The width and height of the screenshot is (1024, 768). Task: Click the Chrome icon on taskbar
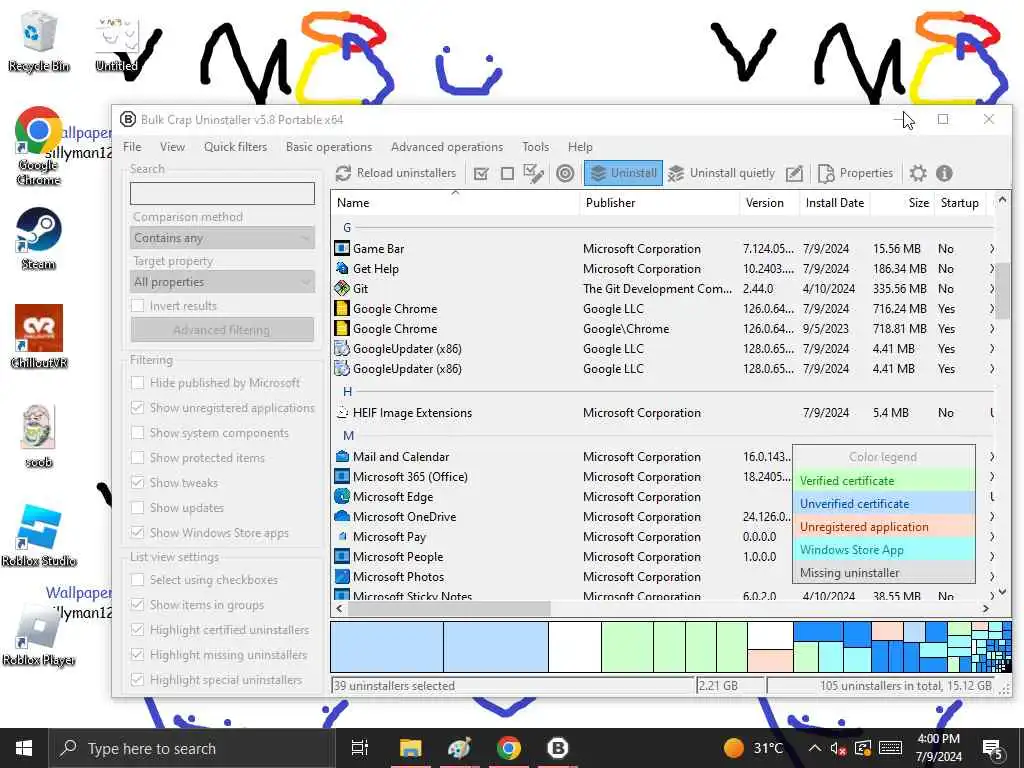509,748
